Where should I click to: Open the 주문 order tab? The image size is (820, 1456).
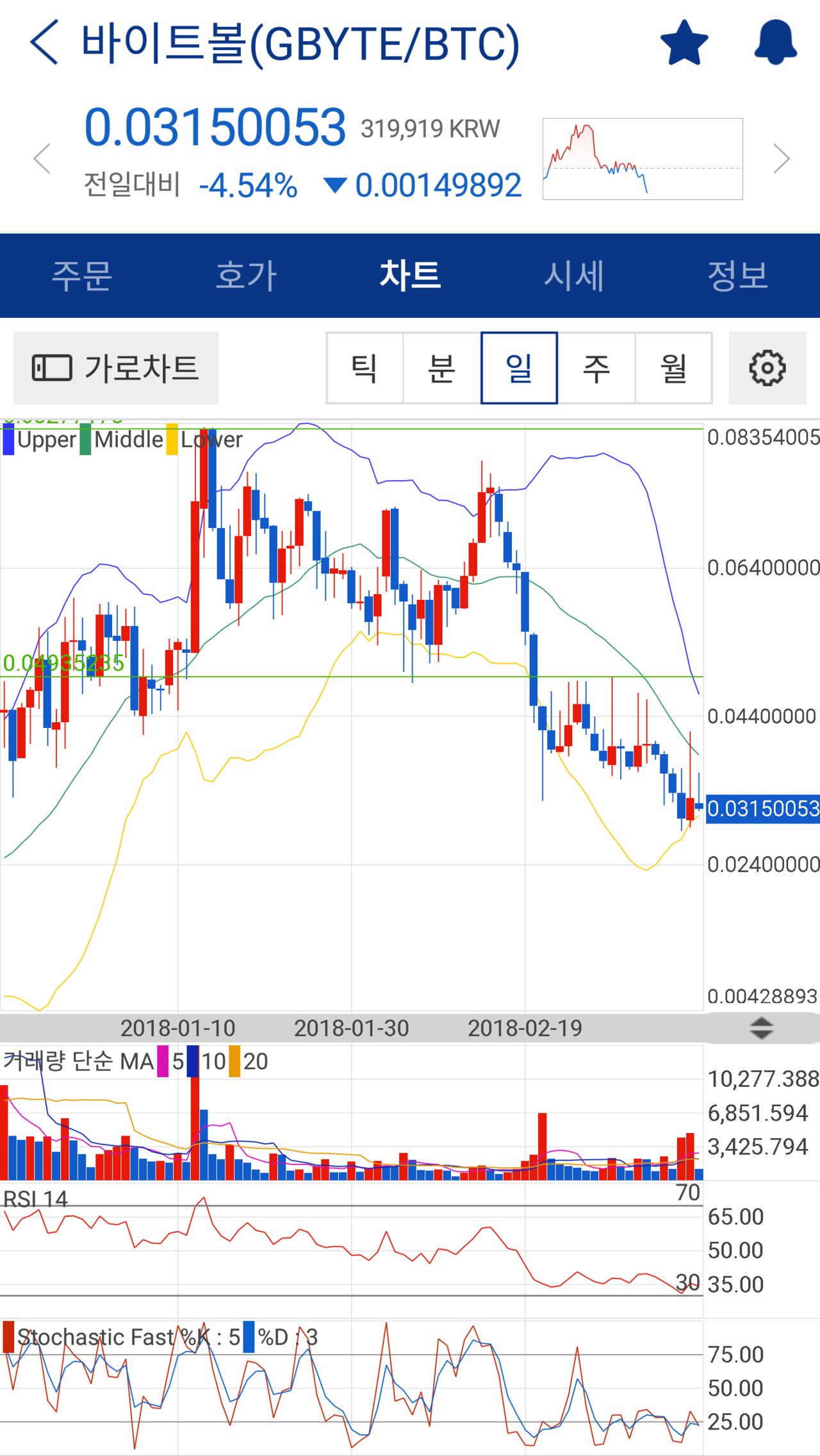pos(82,276)
